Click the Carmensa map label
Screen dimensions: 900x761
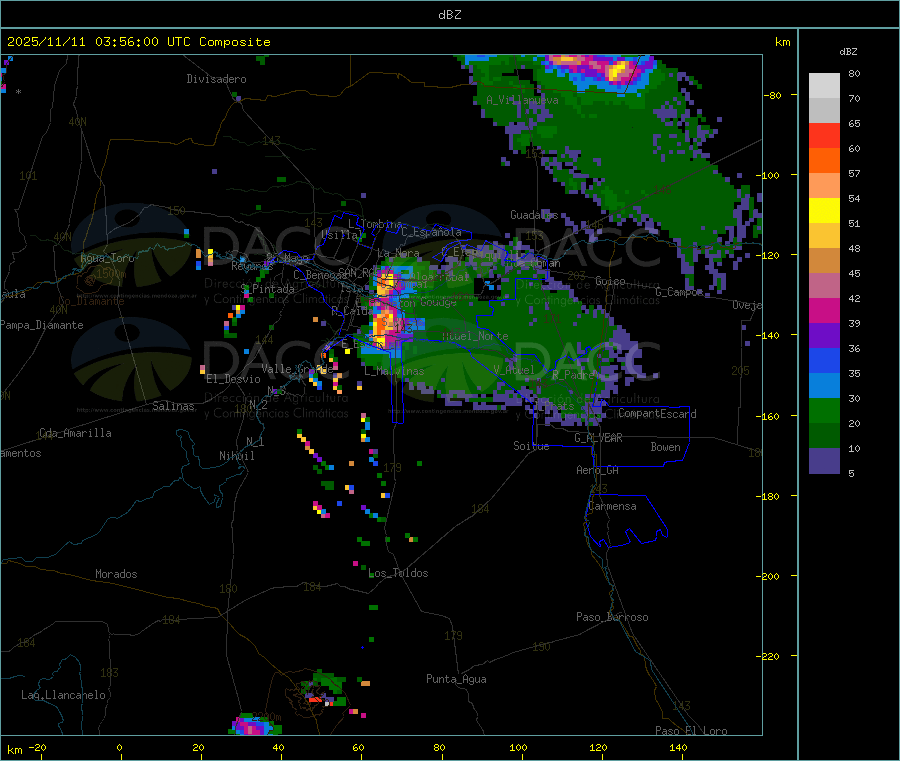click(x=612, y=506)
